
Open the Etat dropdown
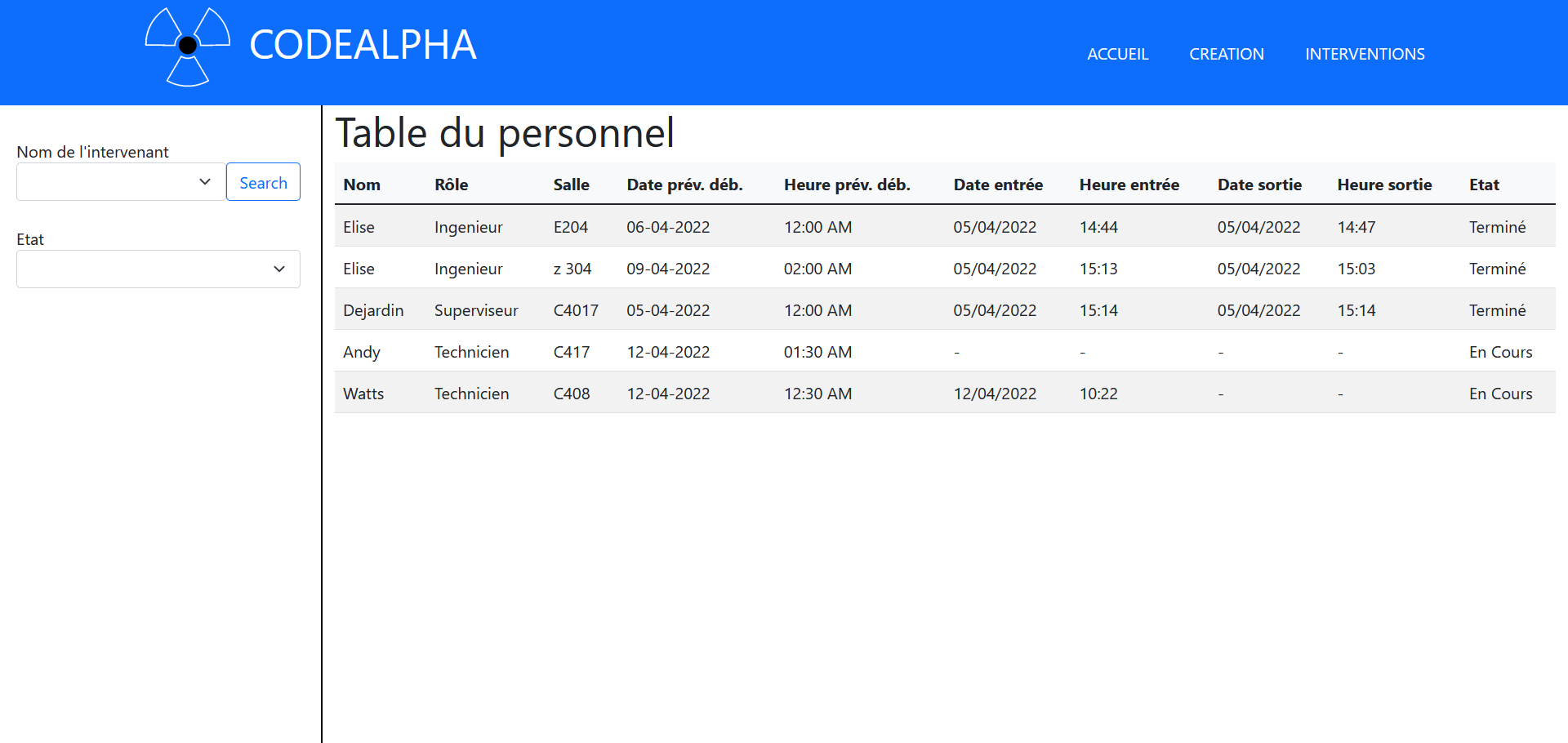click(x=158, y=269)
